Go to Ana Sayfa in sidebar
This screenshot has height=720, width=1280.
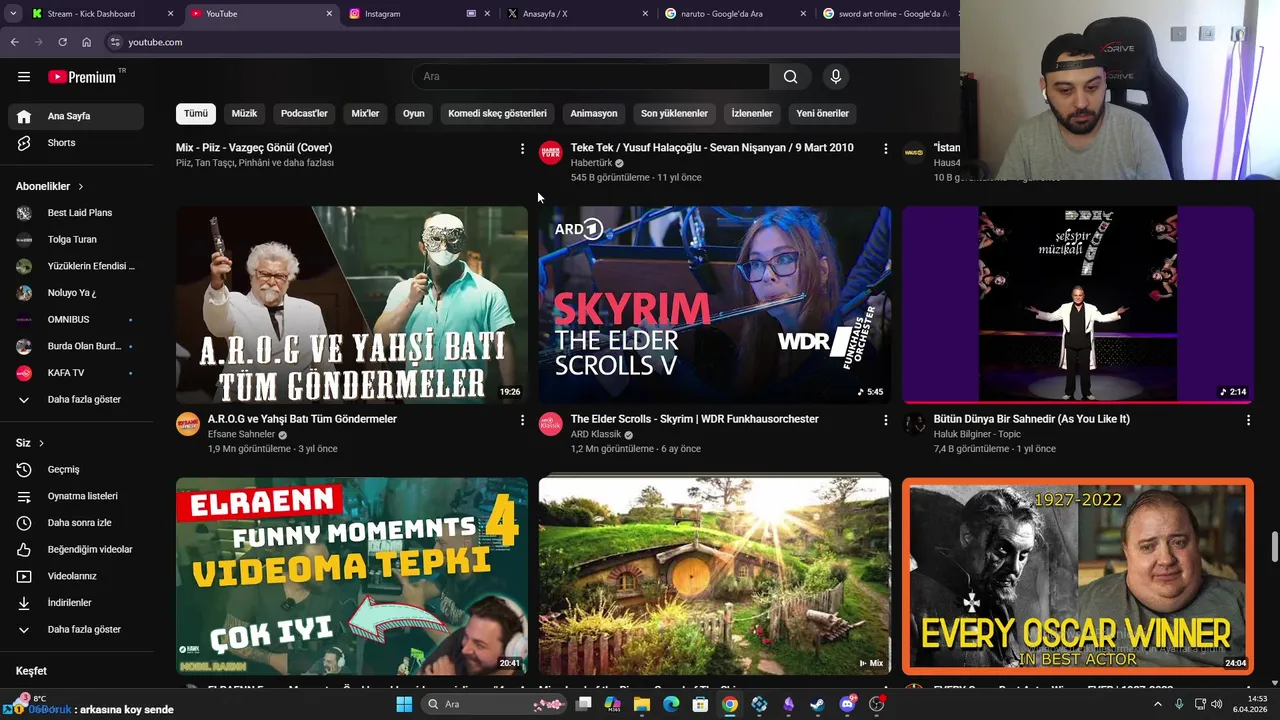tap(76, 116)
